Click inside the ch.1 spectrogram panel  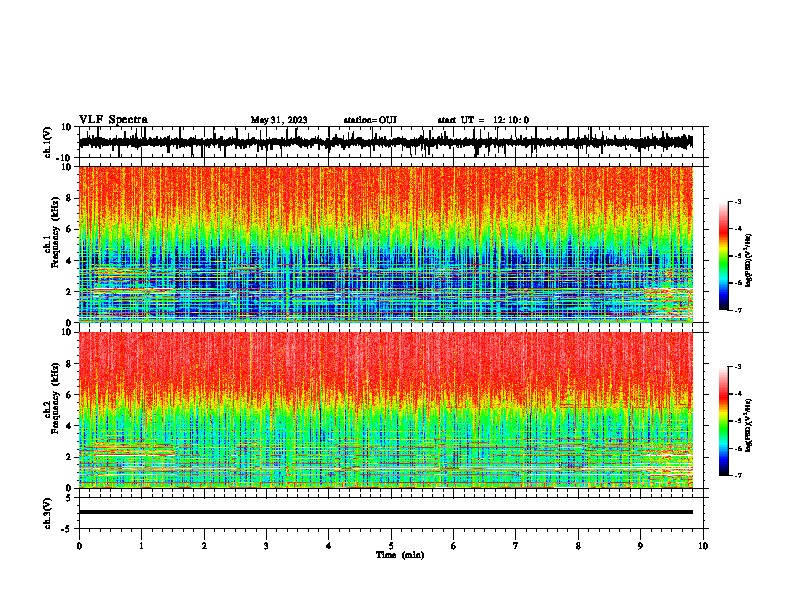pyautogui.click(x=386, y=244)
